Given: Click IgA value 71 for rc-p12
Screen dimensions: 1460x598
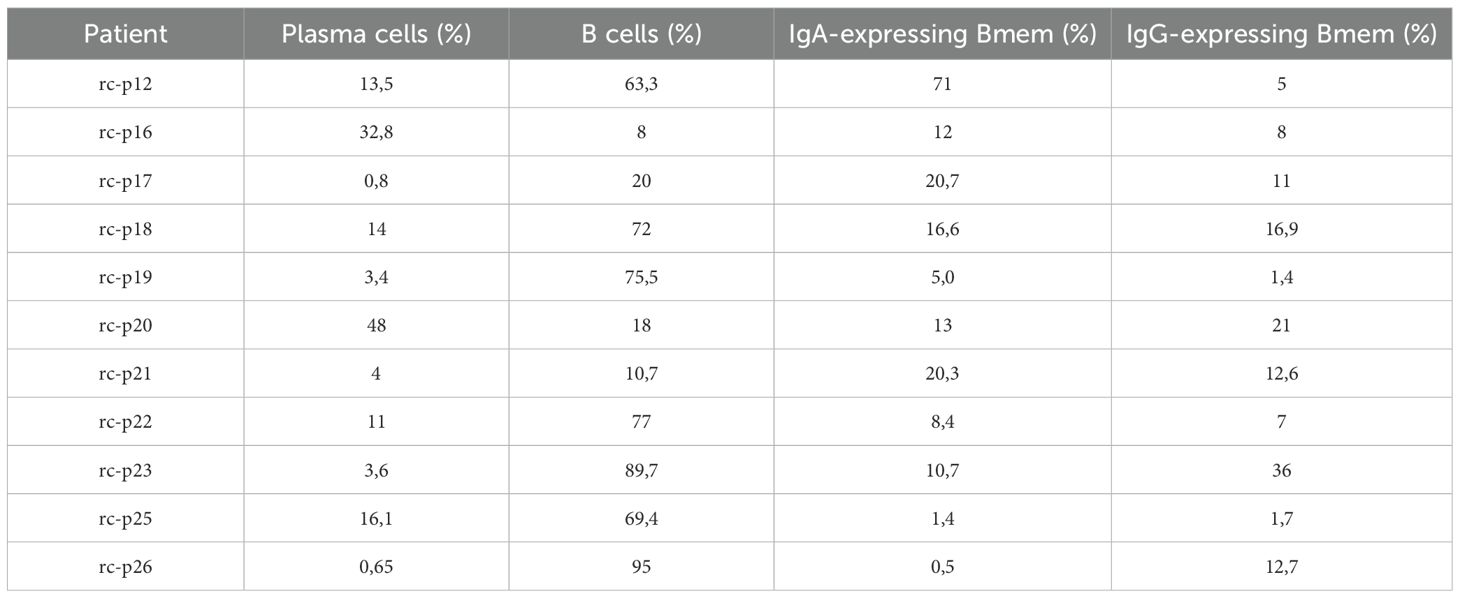Looking at the screenshot, I should 942,84.
